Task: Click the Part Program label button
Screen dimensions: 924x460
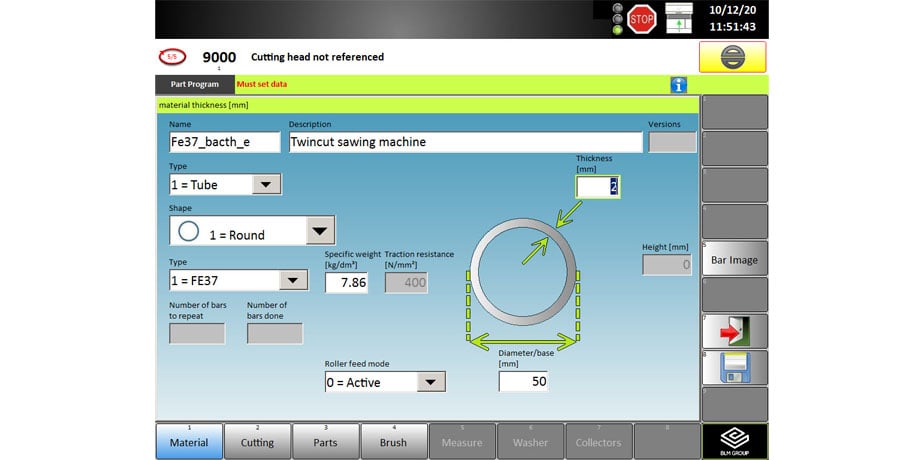Action: click(x=195, y=85)
